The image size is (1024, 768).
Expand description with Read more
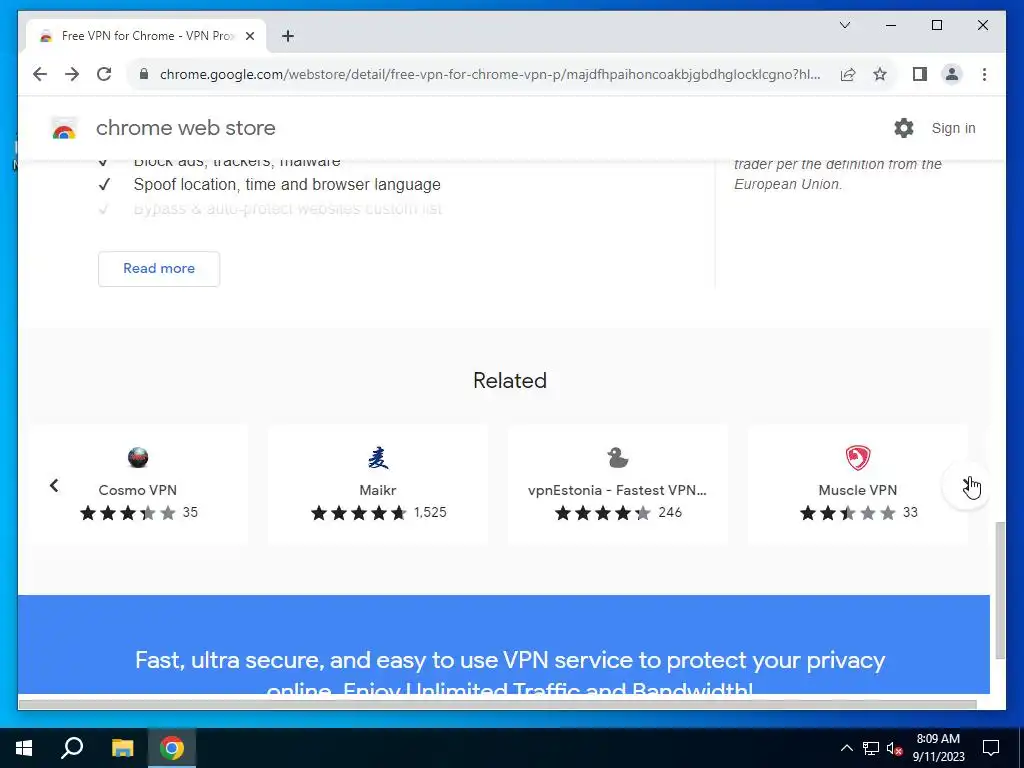[x=159, y=268]
